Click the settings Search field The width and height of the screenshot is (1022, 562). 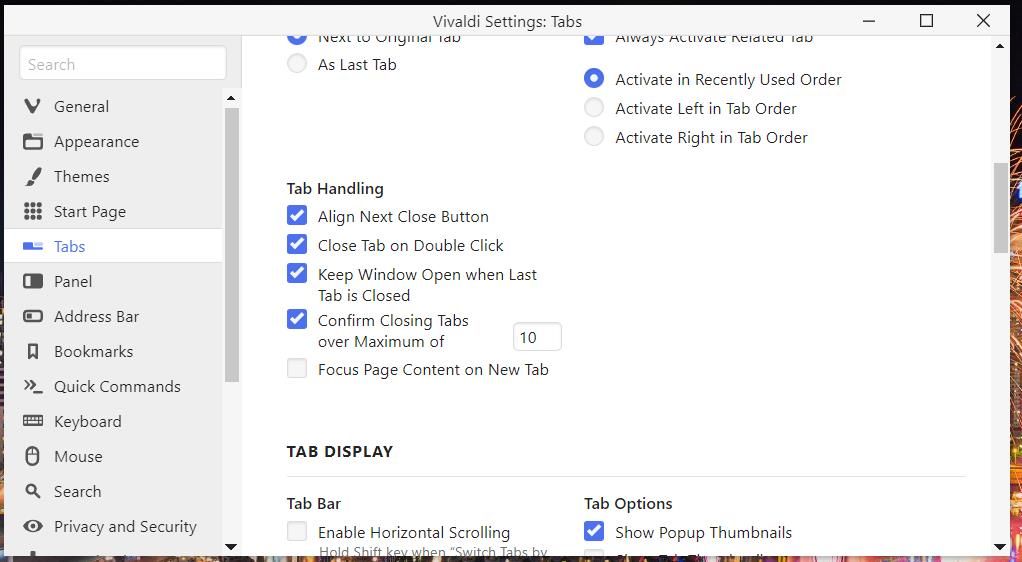123,64
